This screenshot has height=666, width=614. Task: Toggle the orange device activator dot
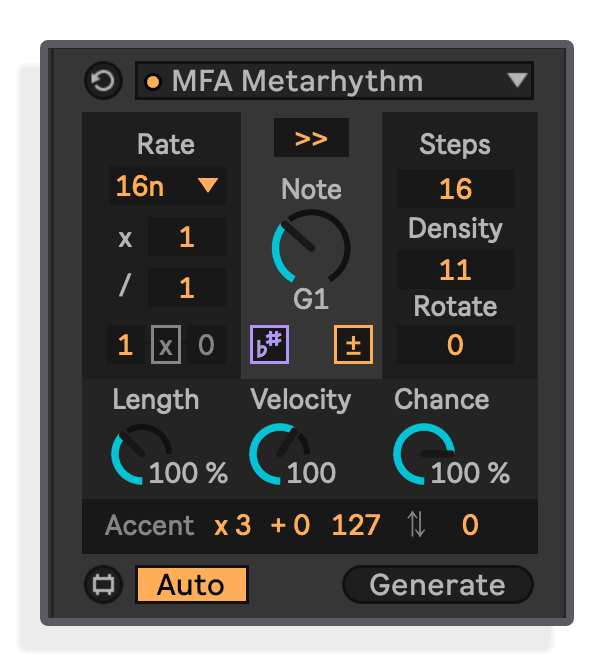pyautogui.click(x=153, y=82)
